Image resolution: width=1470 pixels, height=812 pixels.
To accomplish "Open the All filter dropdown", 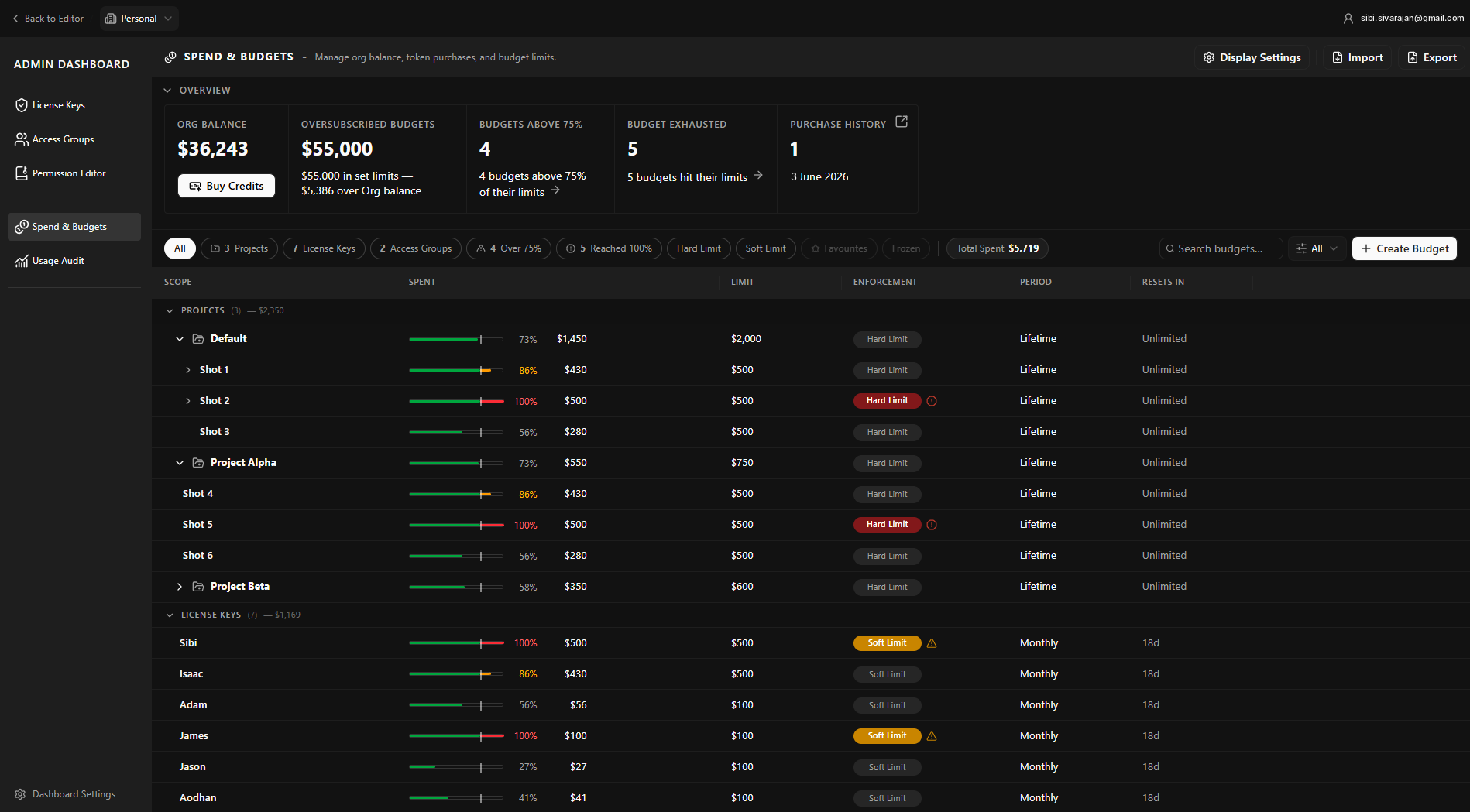I will tap(1317, 248).
